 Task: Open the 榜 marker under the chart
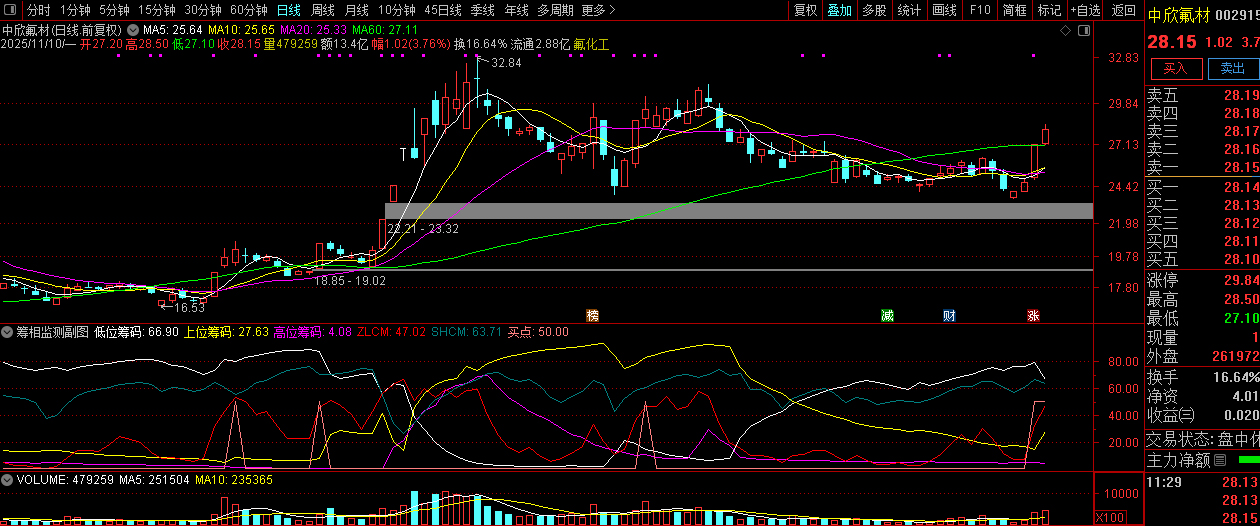coord(593,315)
